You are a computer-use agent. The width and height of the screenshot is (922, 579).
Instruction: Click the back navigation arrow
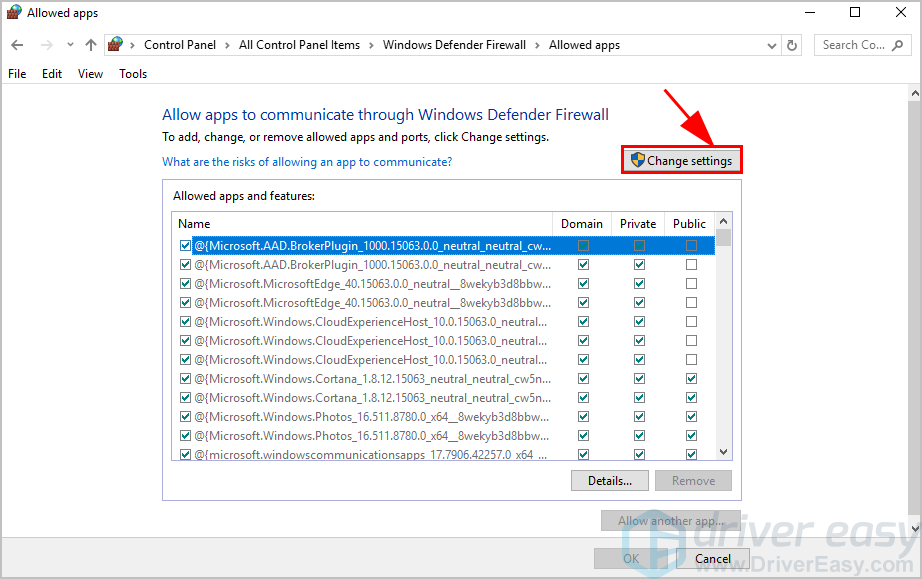(x=17, y=45)
